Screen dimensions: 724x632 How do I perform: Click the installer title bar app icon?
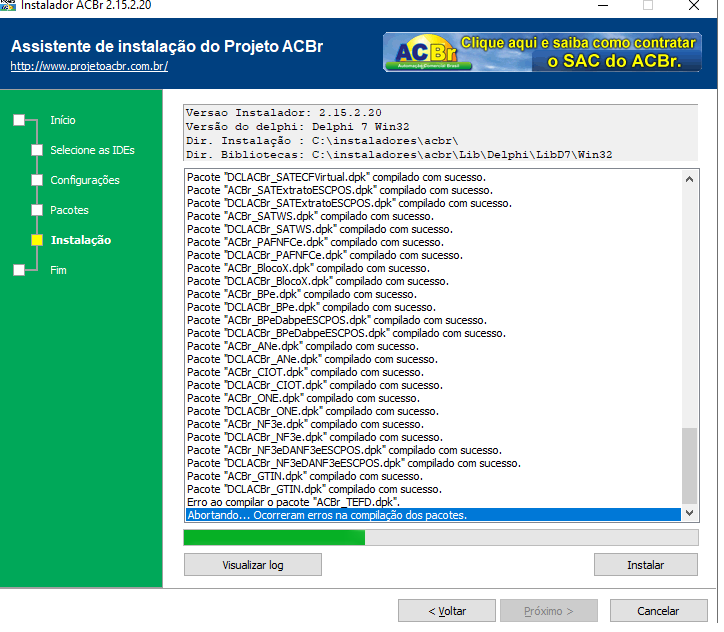(8, 5)
